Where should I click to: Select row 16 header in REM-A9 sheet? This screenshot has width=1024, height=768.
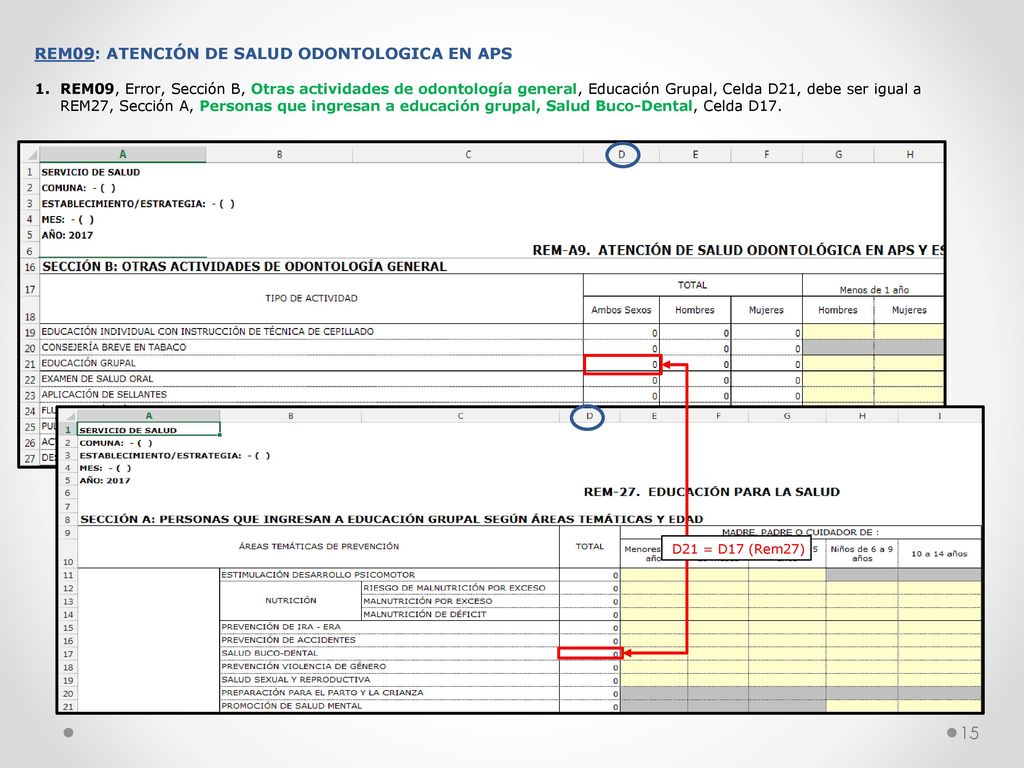pyautogui.click(x=30, y=267)
